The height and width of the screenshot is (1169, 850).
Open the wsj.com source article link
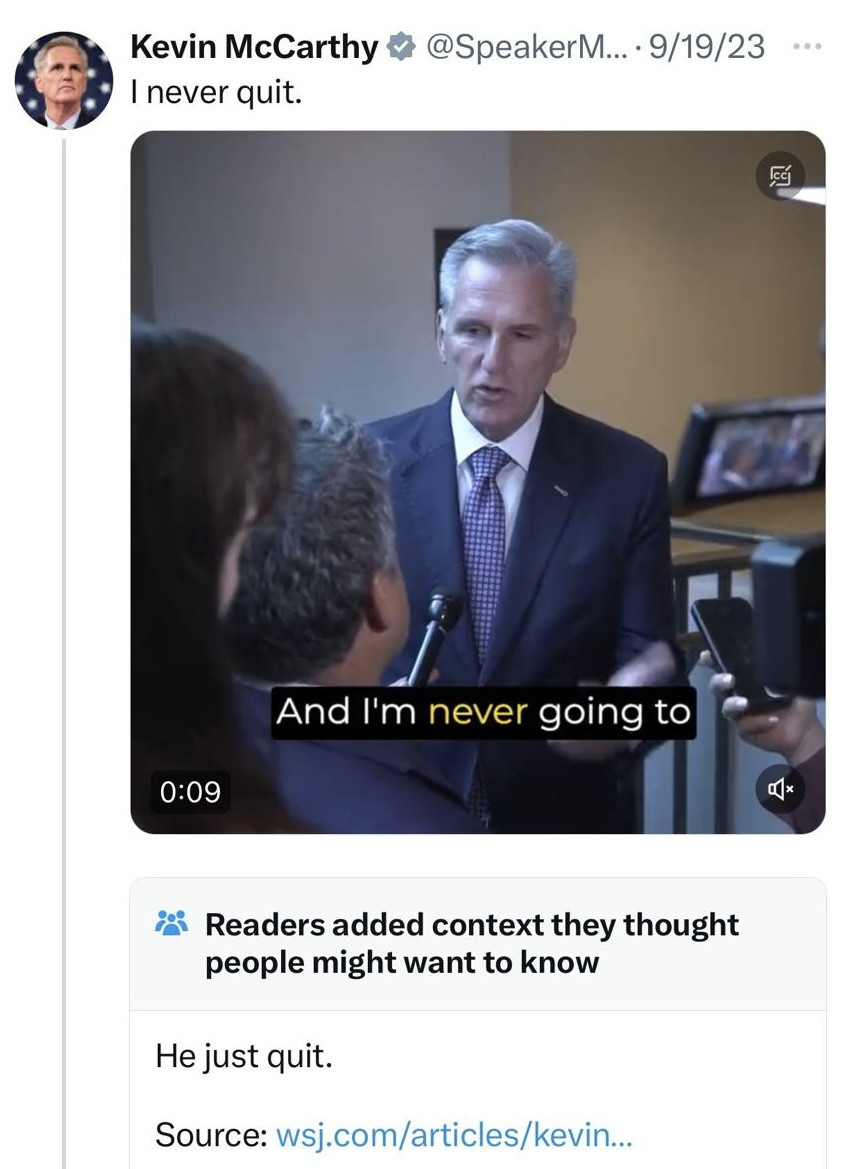453,1135
